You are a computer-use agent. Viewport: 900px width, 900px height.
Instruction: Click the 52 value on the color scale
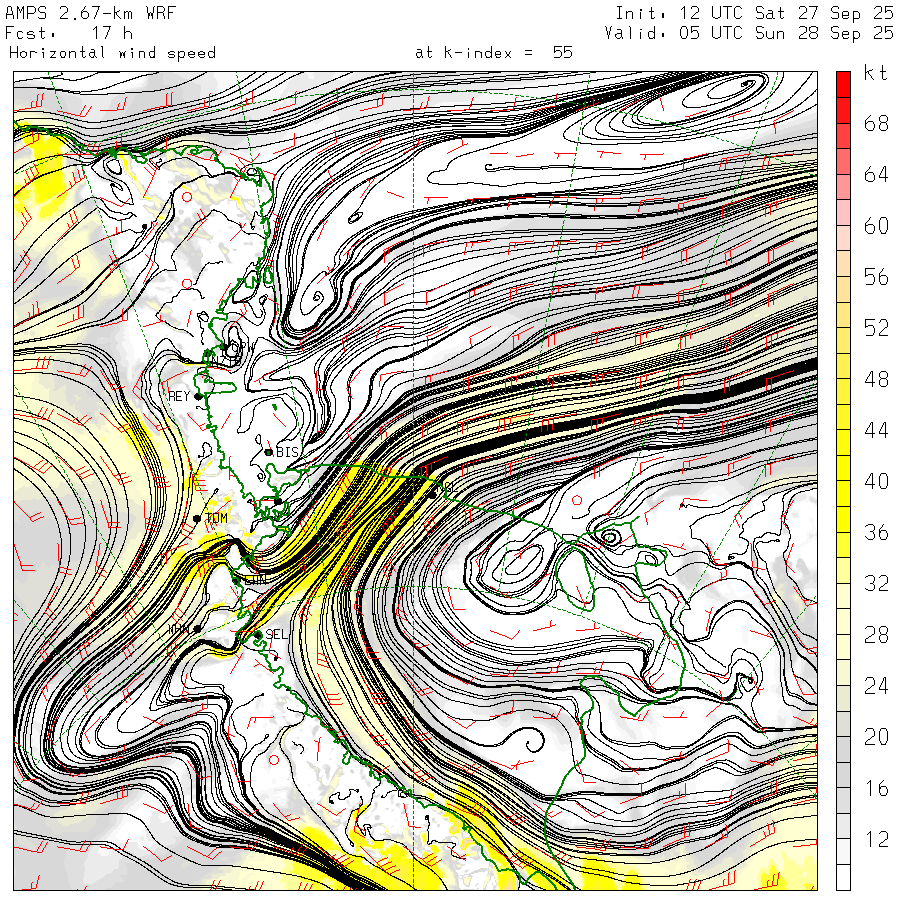[x=876, y=328]
